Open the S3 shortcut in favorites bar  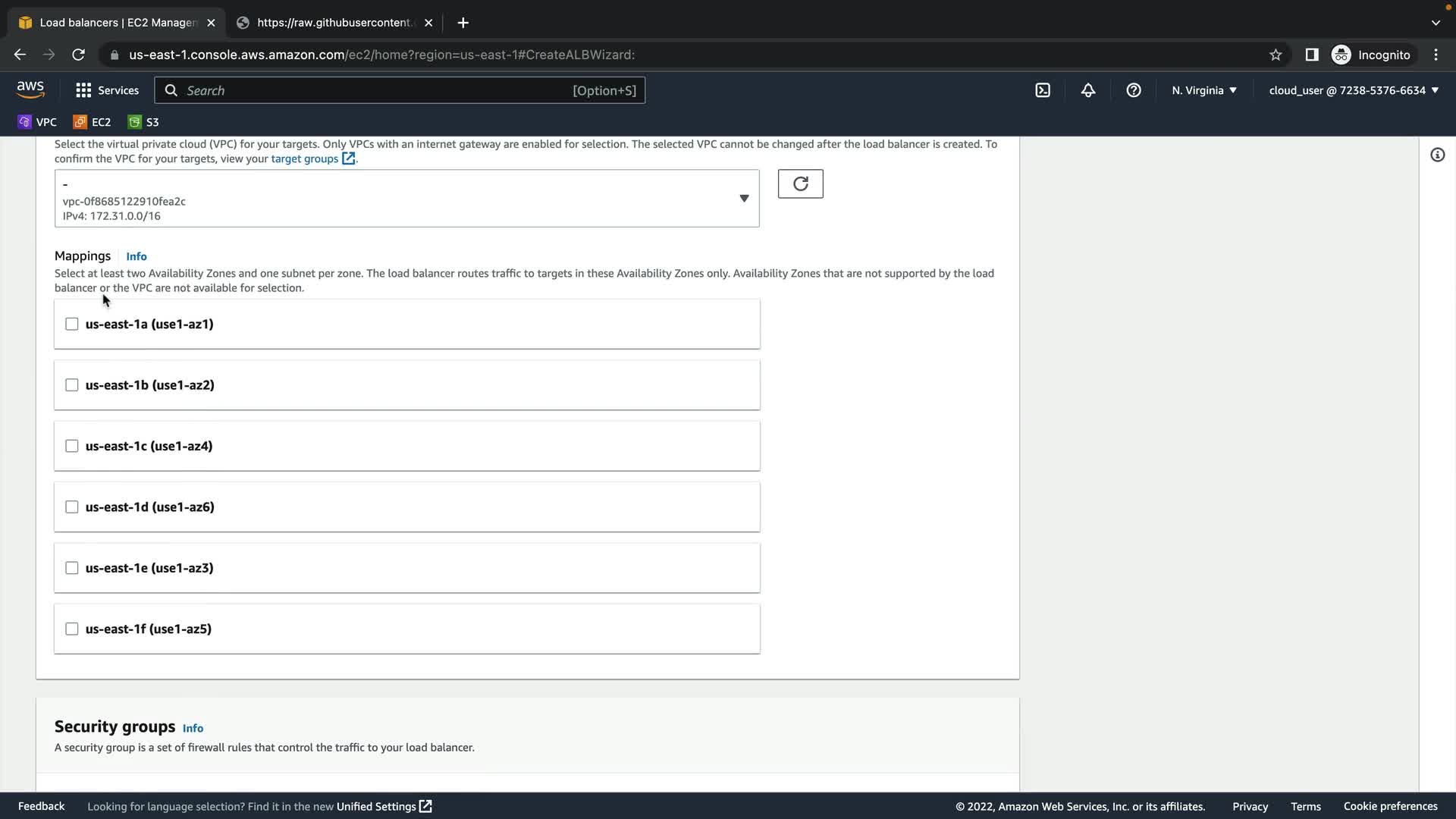143,122
